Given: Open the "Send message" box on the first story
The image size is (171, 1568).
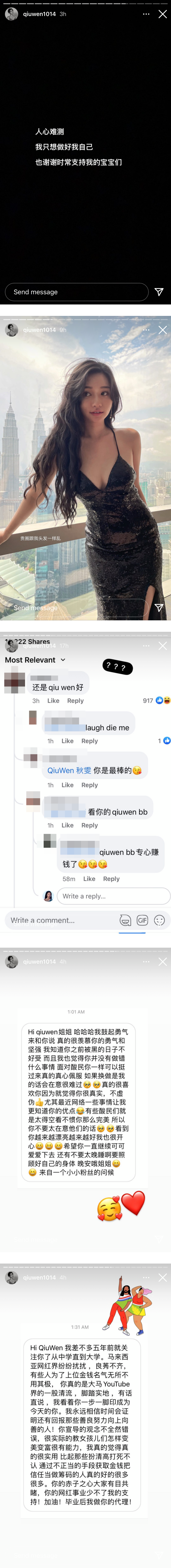Looking at the screenshot, I should coord(76,292).
